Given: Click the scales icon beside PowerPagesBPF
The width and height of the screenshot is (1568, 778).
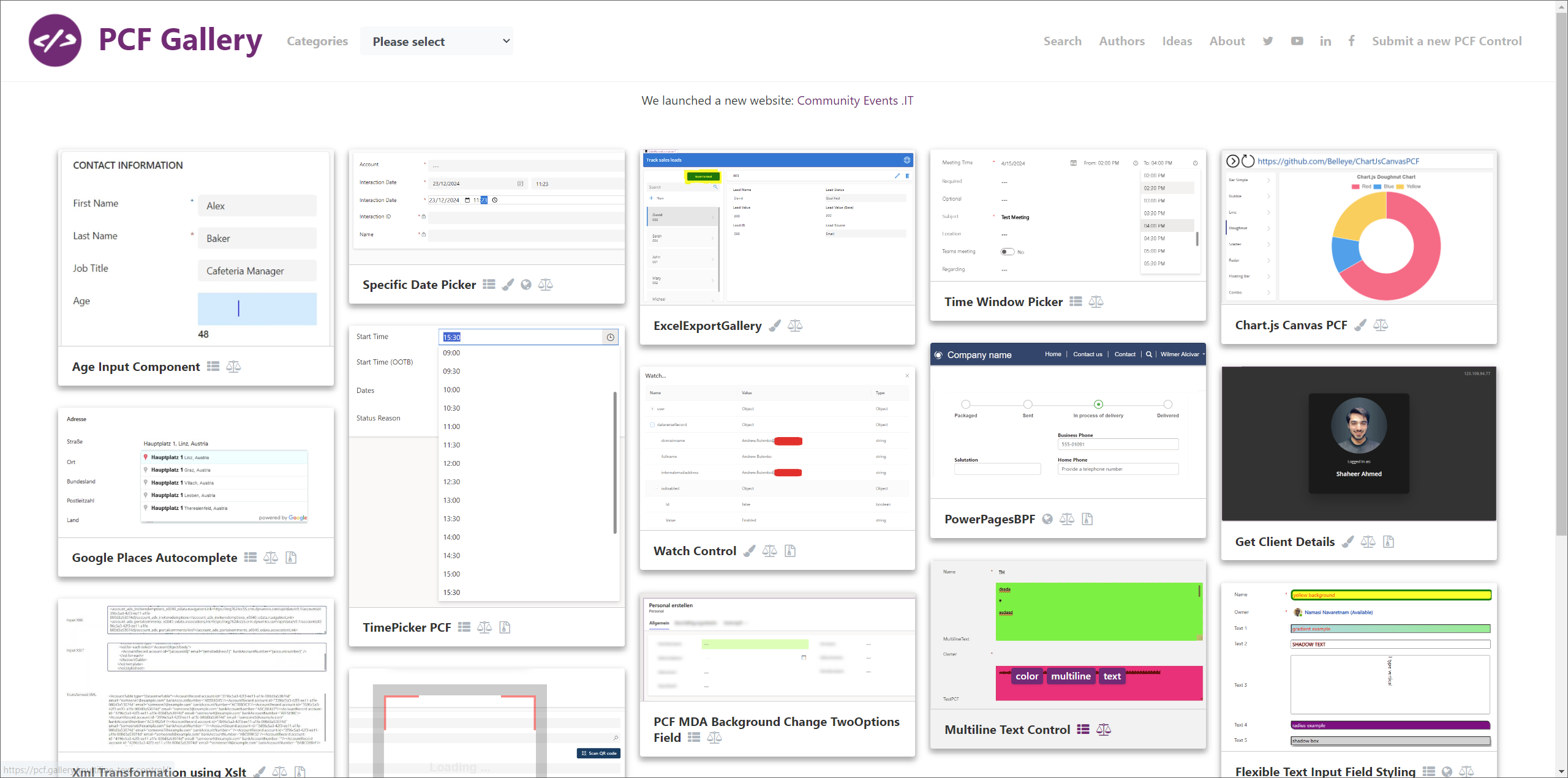Looking at the screenshot, I should (x=1067, y=518).
